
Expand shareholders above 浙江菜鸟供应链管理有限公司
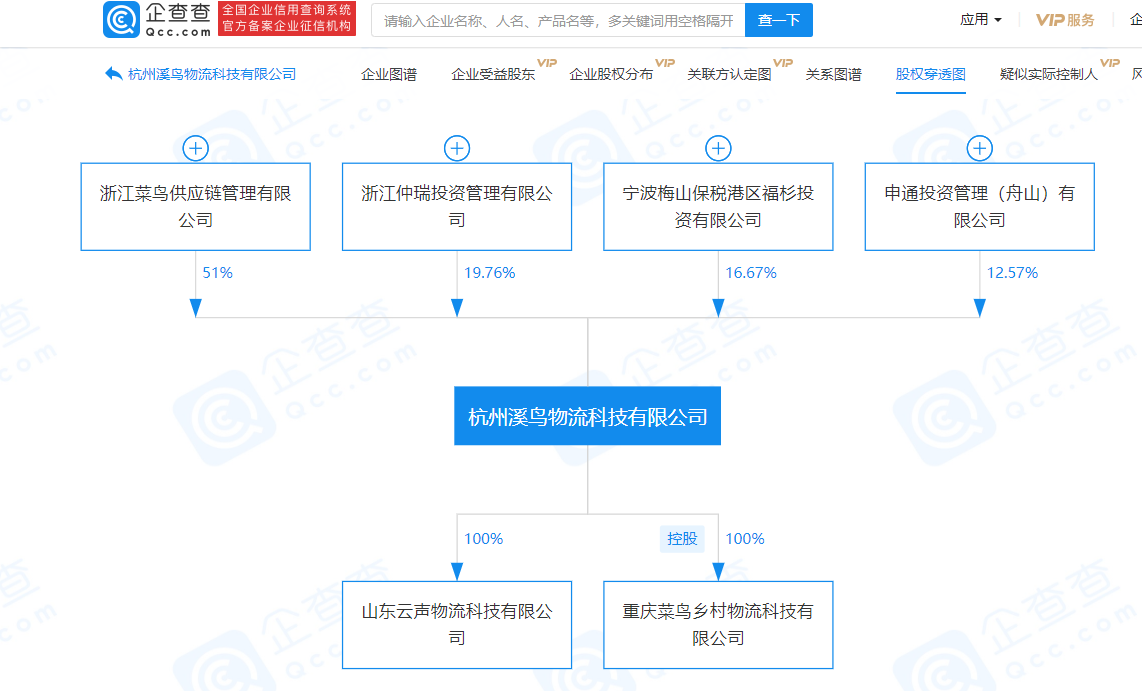click(x=195, y=149)
